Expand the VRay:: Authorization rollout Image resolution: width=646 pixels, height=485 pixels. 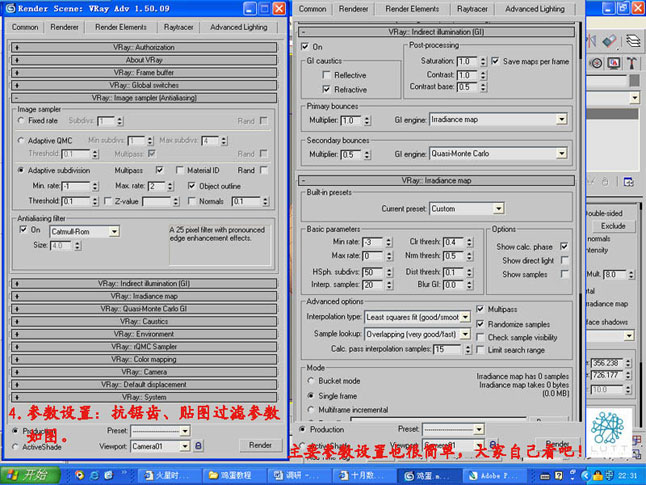click(x=144, y=47)
